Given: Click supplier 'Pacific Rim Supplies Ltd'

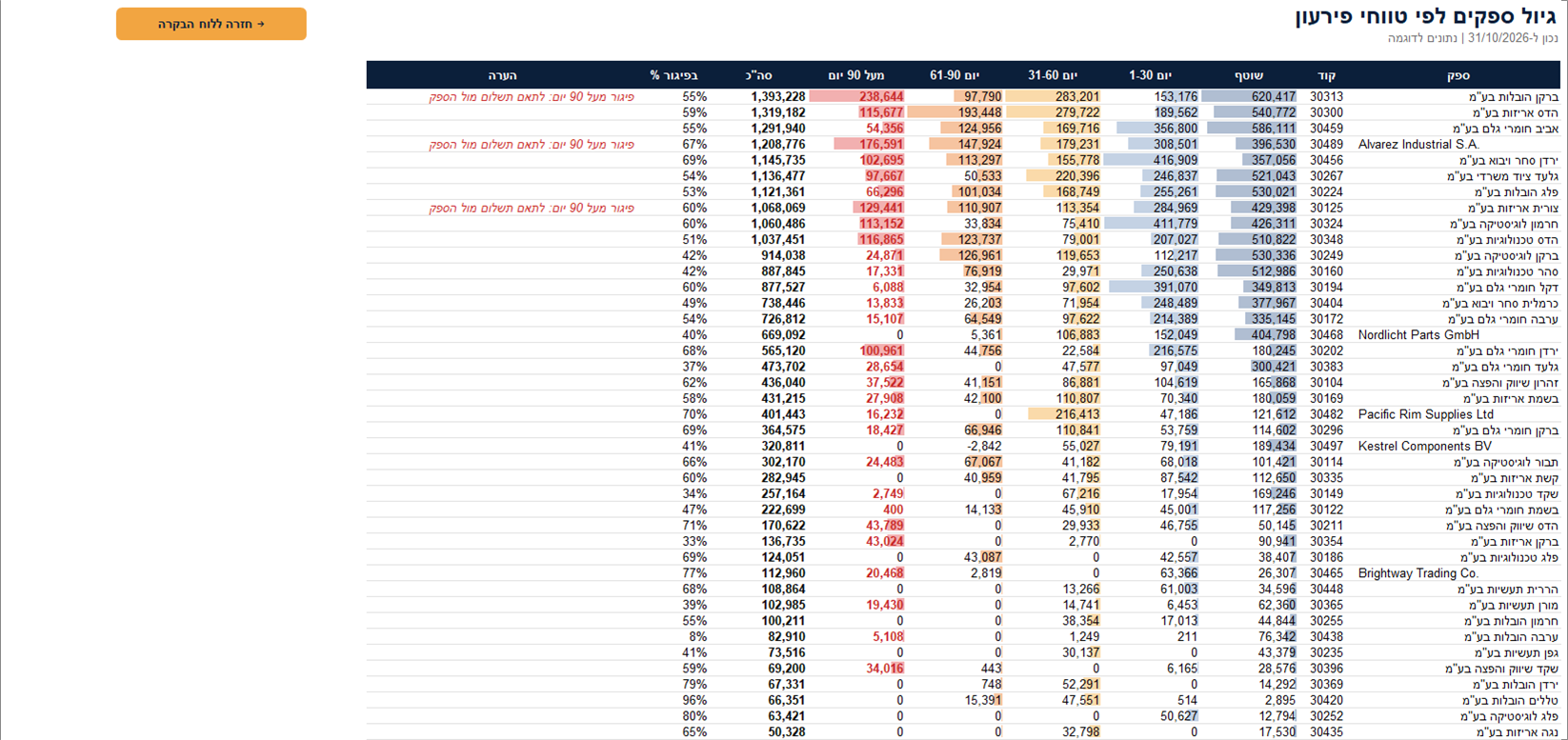Looking at the screenshot, I should click(x=1426, y=414).
